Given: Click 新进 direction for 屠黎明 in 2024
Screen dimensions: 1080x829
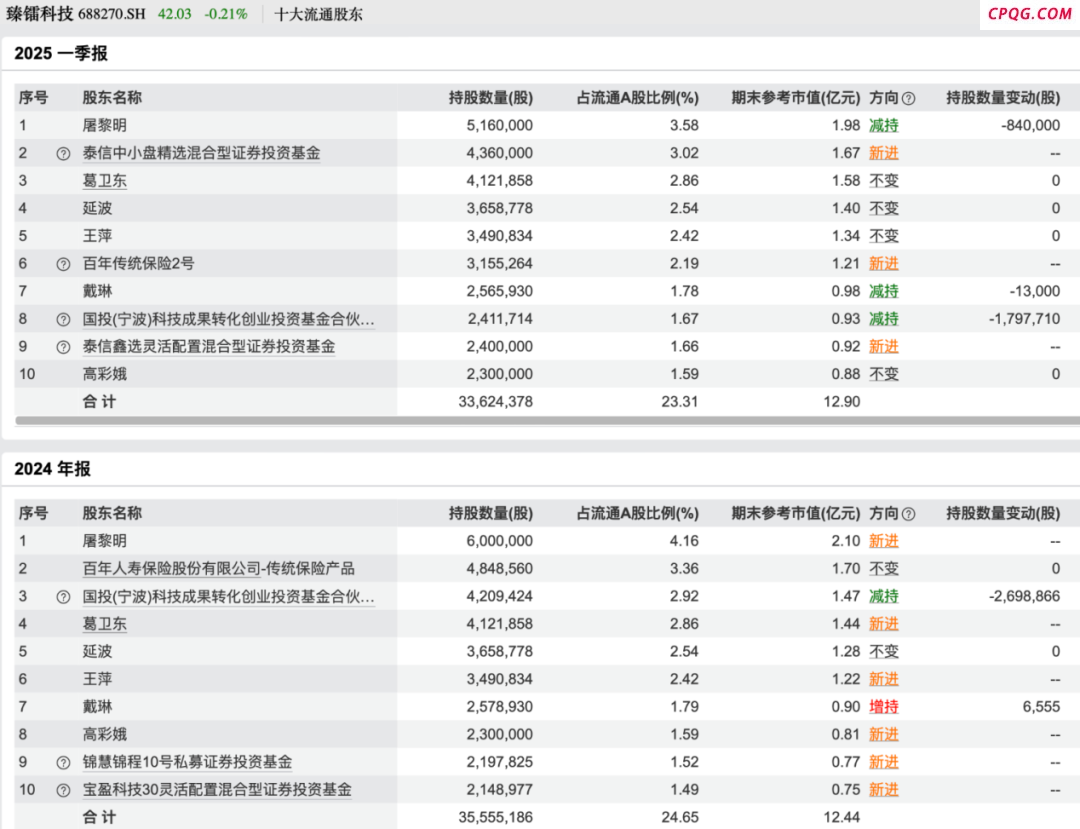Looking at the screenshot, I should point(884,541).
